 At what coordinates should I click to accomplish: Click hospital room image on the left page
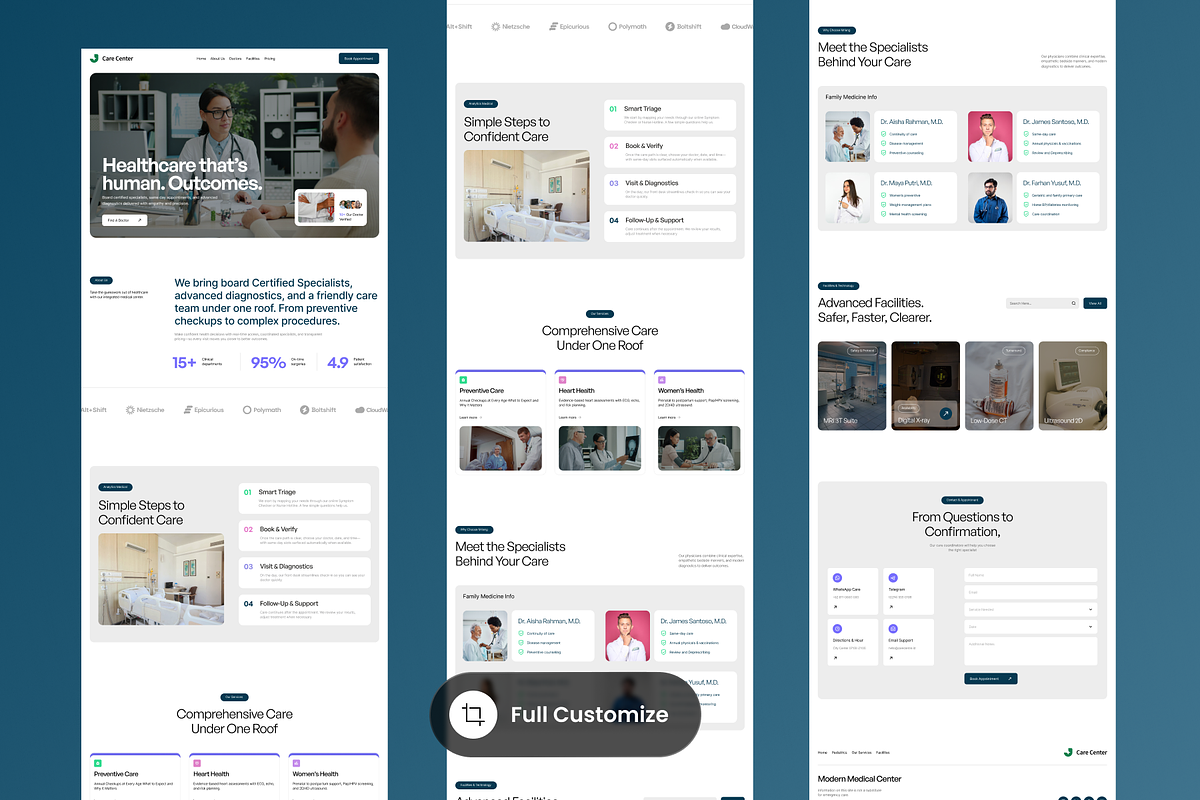pos(161,579)
